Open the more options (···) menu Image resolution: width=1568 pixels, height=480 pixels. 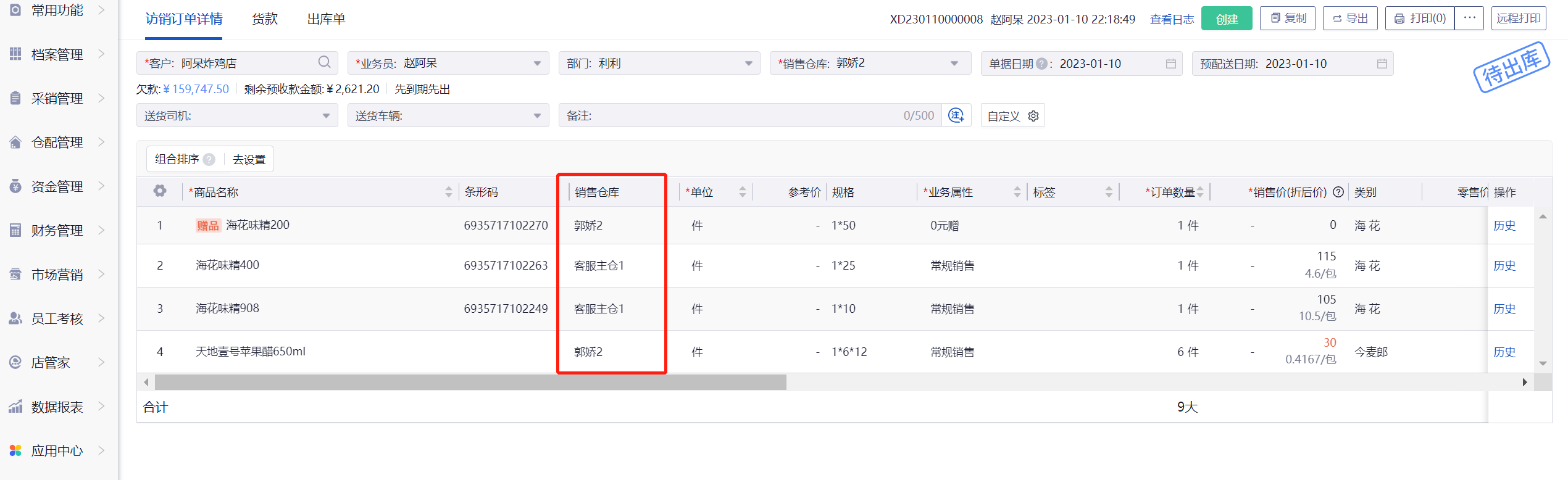tap(1469, 18)
